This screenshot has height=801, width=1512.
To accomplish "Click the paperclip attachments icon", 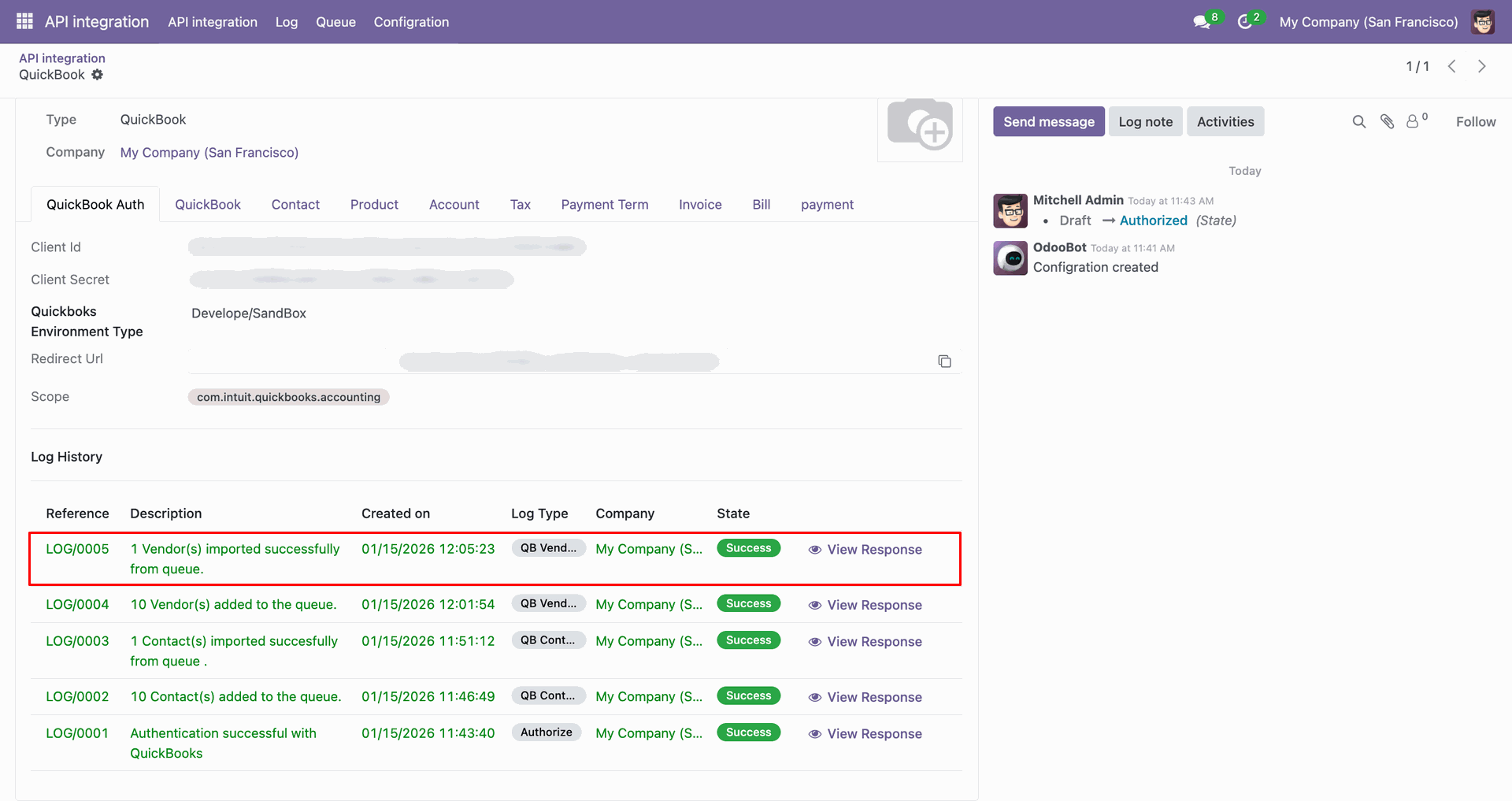I will point(1387,121).
